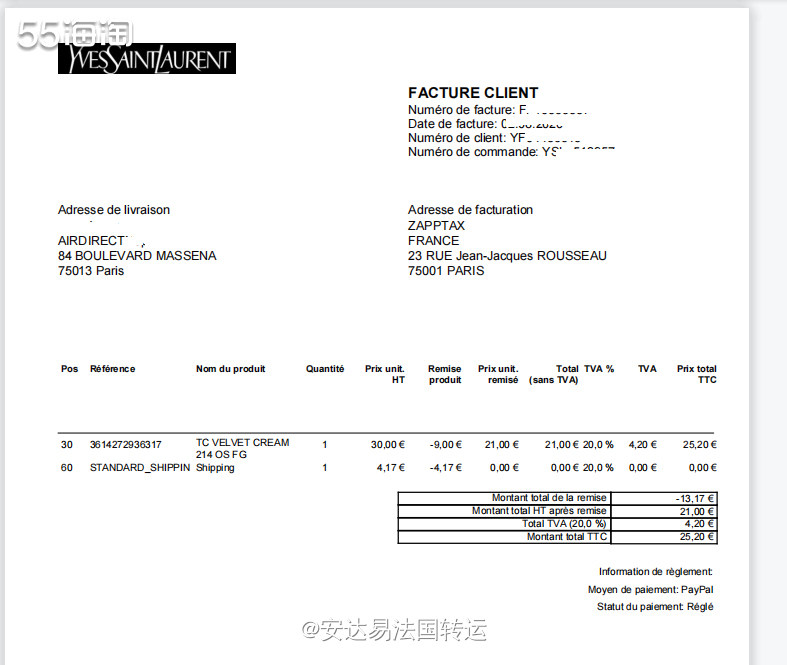Click shipping price 4,17 €
This screenshot has height=665, width=787.
coord(390,468)
